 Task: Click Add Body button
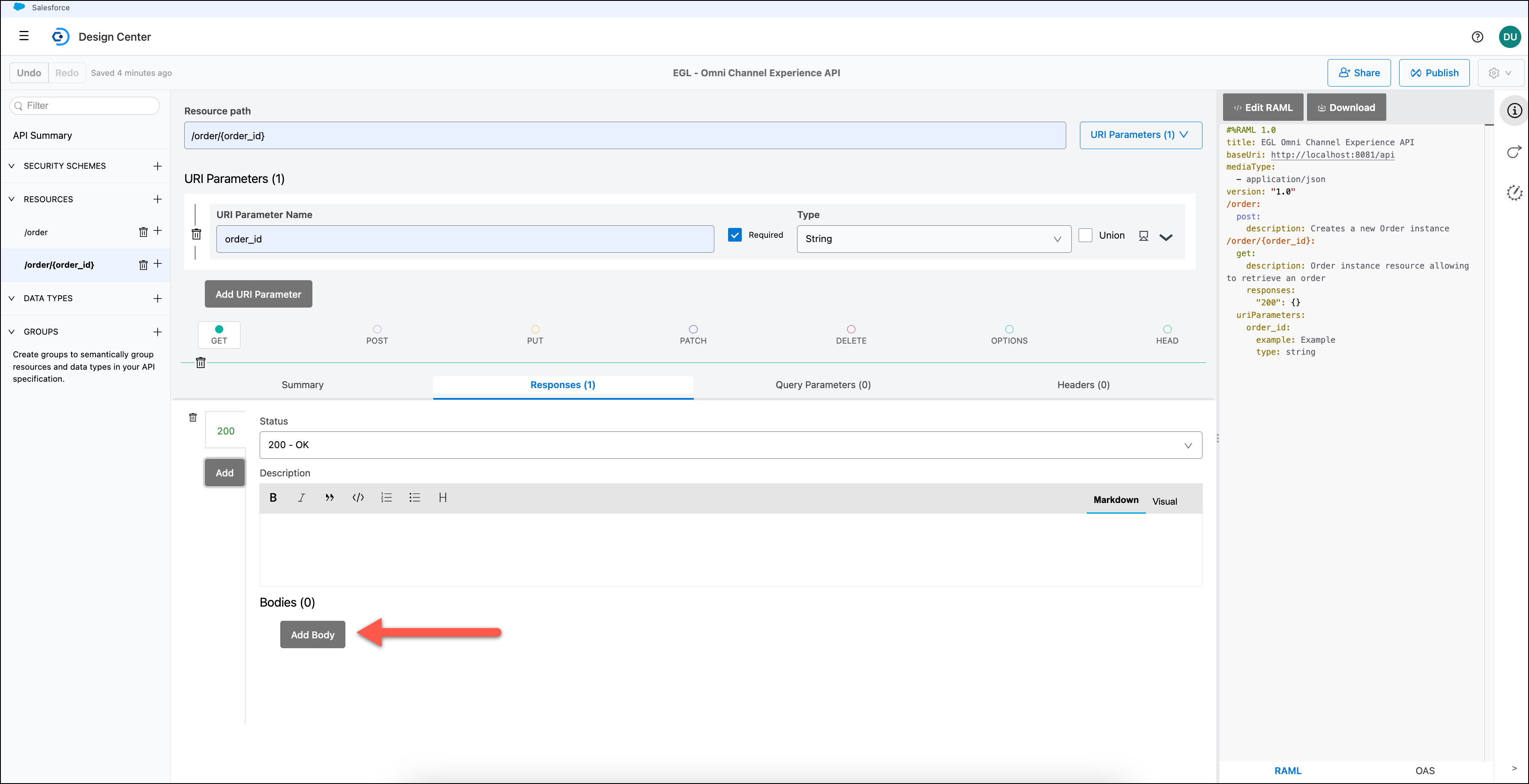(x=312, y=634)
